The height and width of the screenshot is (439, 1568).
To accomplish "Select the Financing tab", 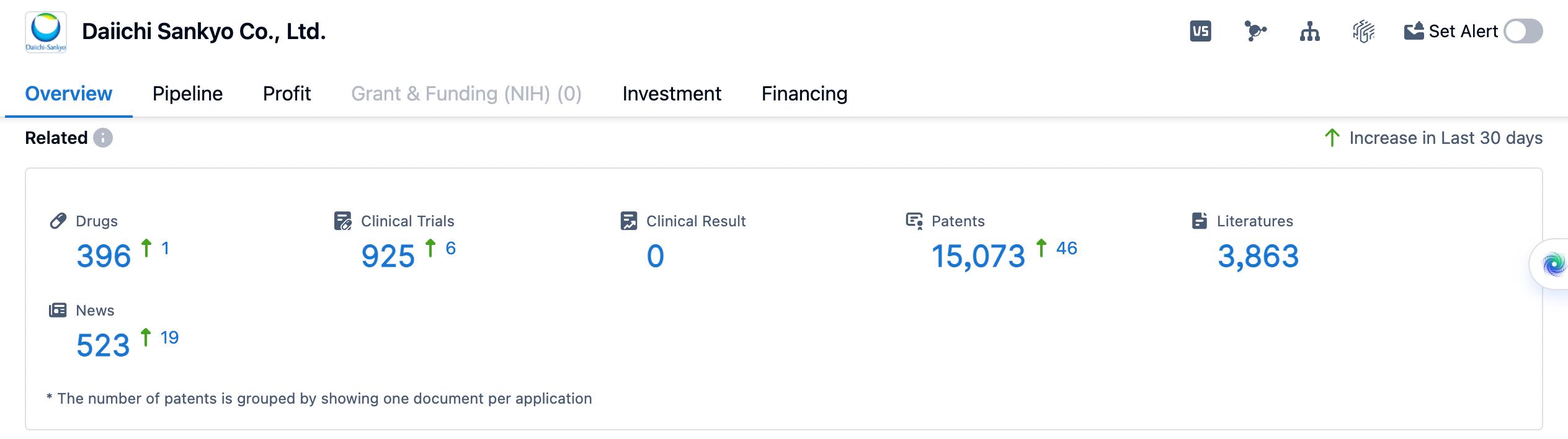I will tap(804, 94).
